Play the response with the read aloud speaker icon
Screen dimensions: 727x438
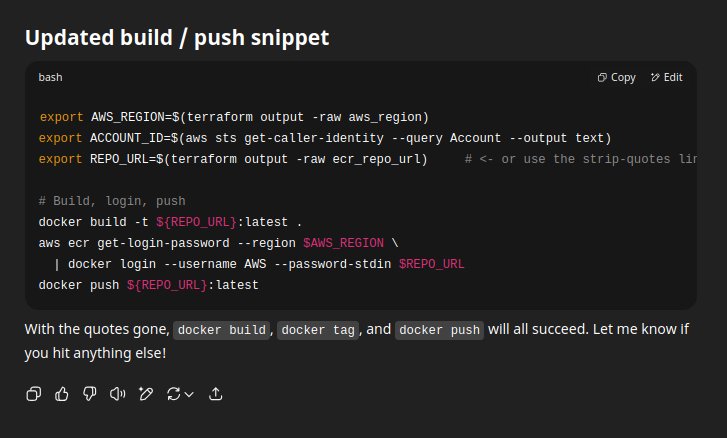click(117, 394)
